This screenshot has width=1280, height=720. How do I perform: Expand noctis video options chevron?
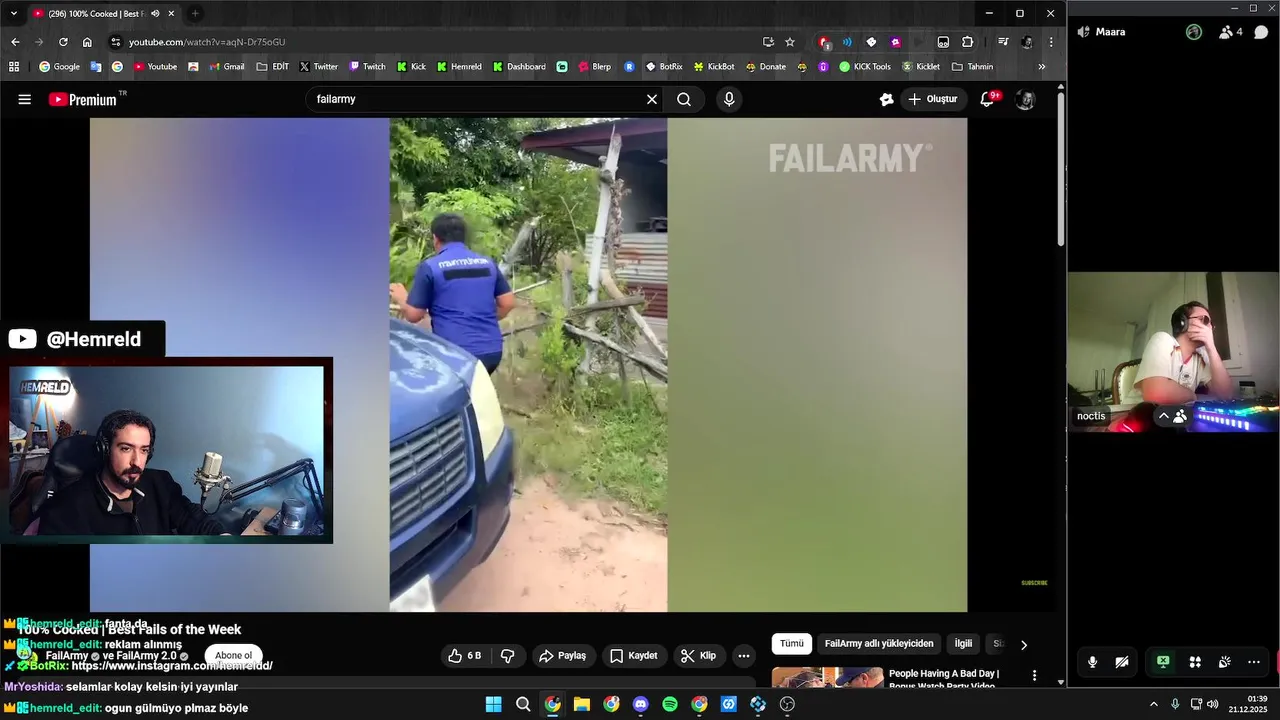1163,416
